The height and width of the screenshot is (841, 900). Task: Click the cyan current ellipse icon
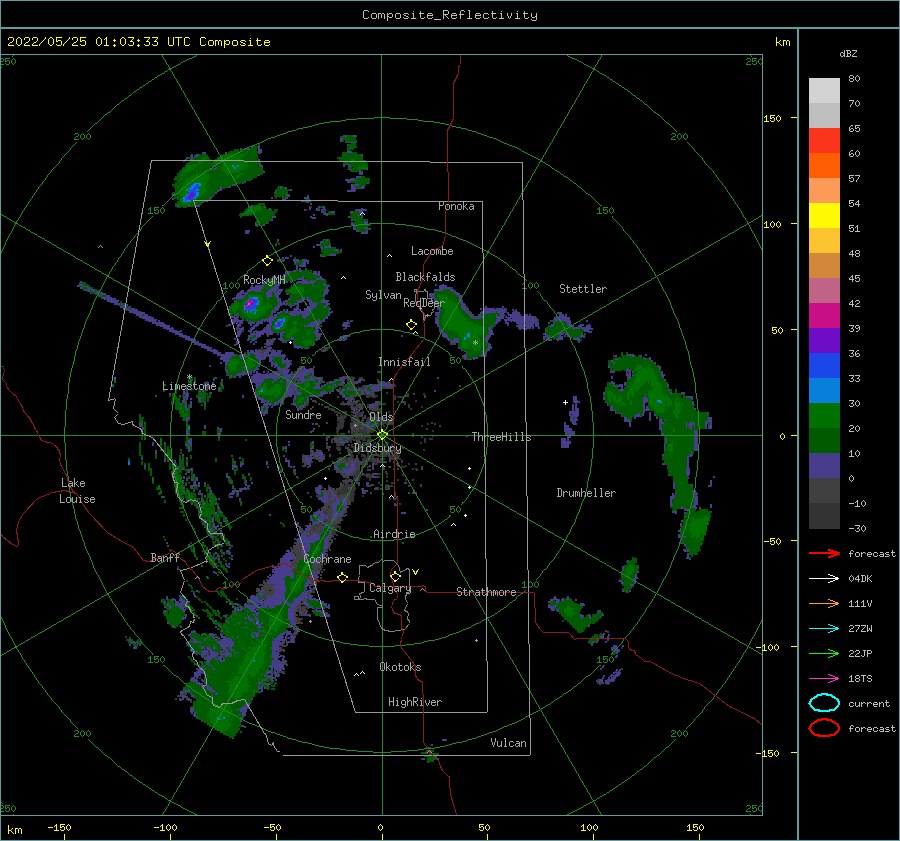point(824,703)
